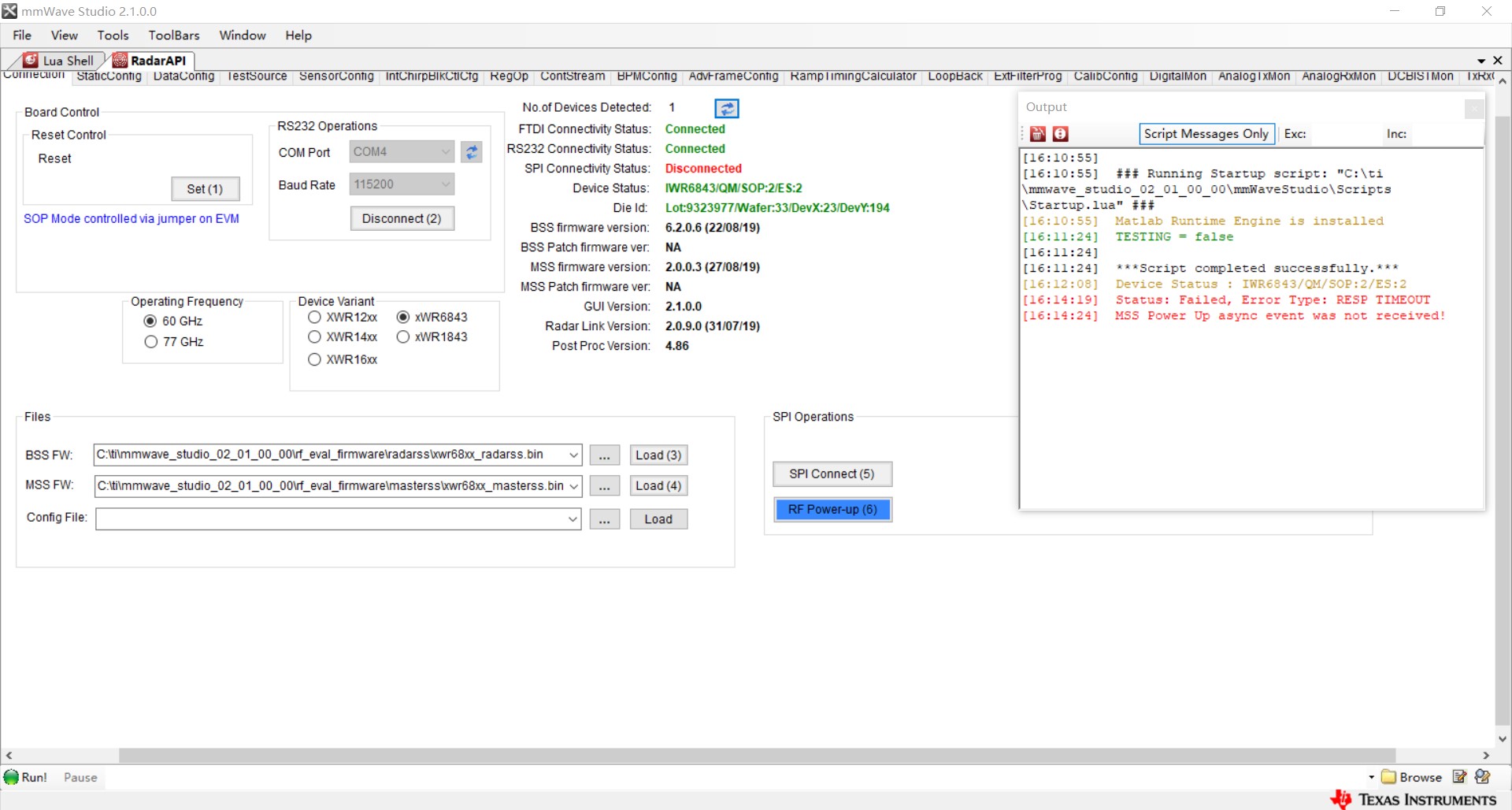Image resolution: width=1512 pixels, height=810 pixels.
Task: Close the Output panel
Action: click(x=1474, y=109)
